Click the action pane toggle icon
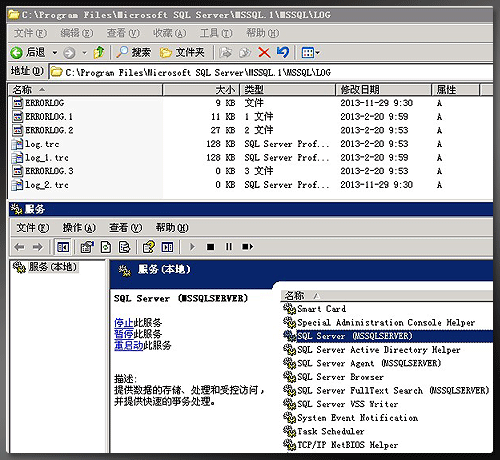The image size is (500, 460). [167, 247]
